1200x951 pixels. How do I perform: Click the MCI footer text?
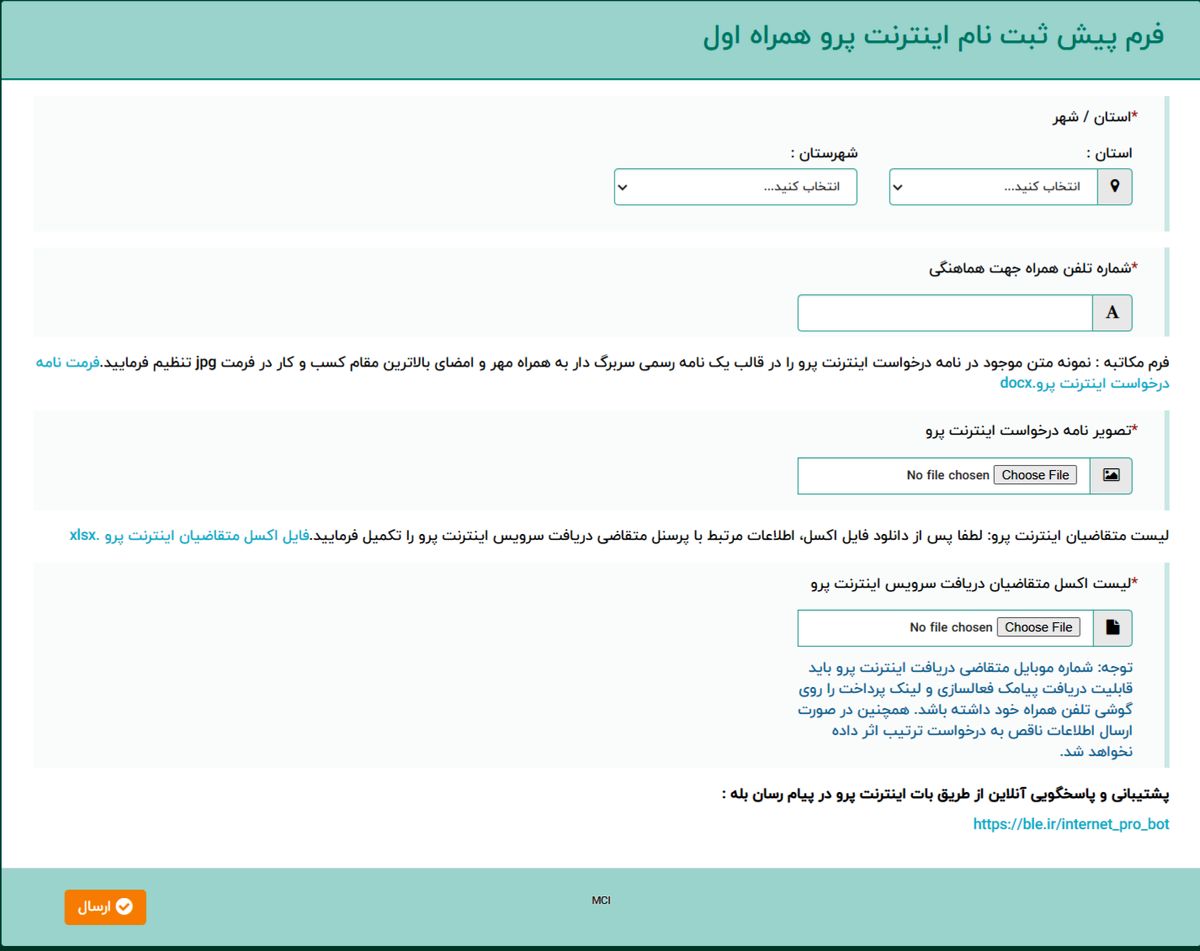coord(601,900)
